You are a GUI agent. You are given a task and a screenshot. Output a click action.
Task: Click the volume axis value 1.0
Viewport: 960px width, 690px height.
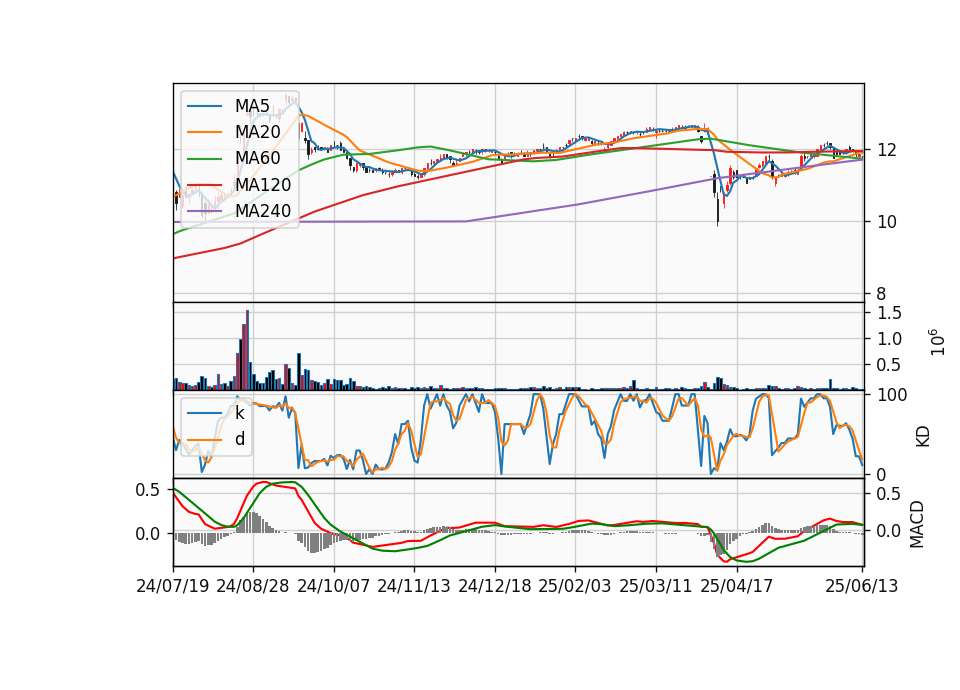click(x=889, y=339)
